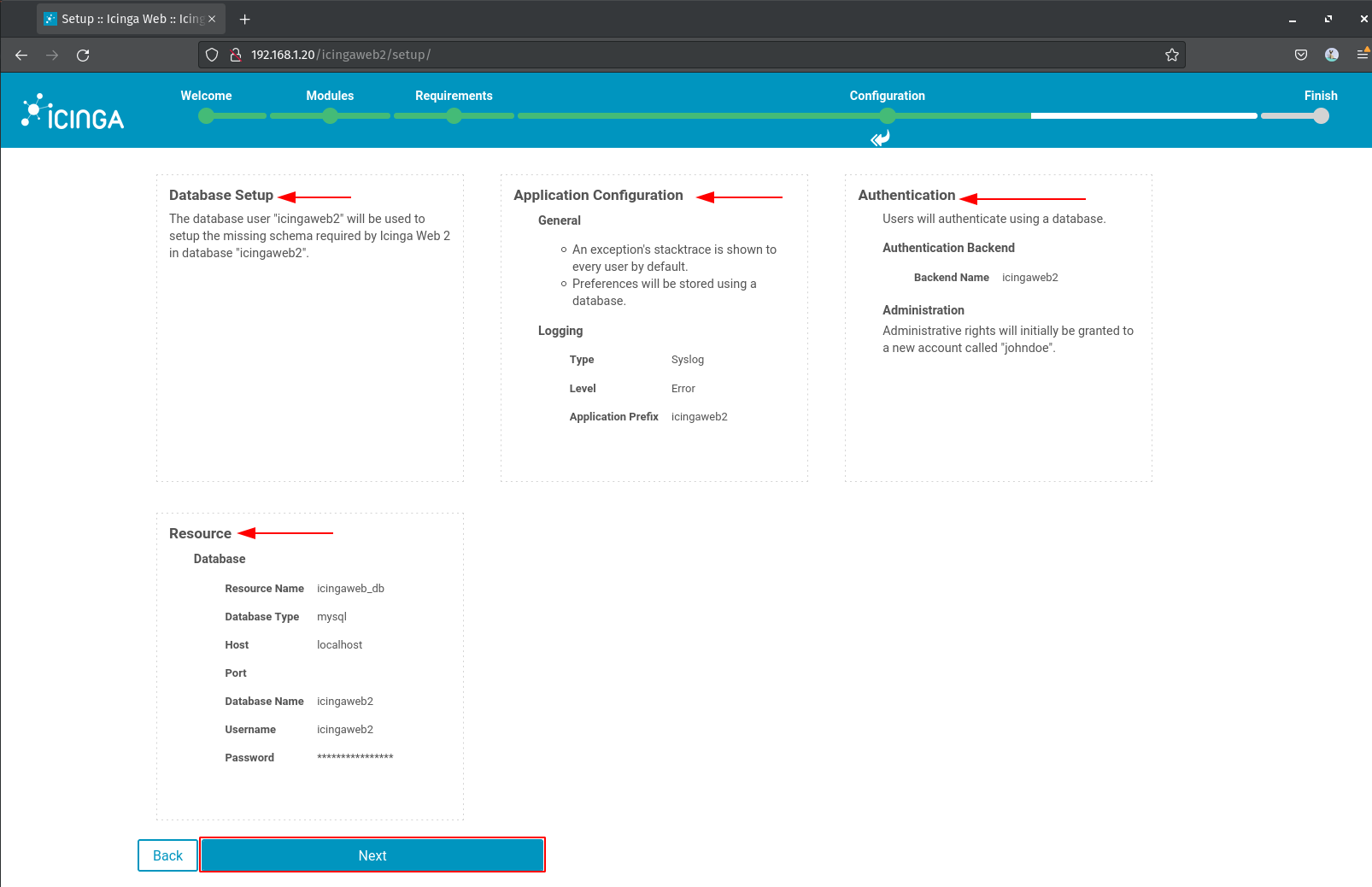Open the Pocket save icon
The image size is (1372, 887).
(x=1301, y=55)
